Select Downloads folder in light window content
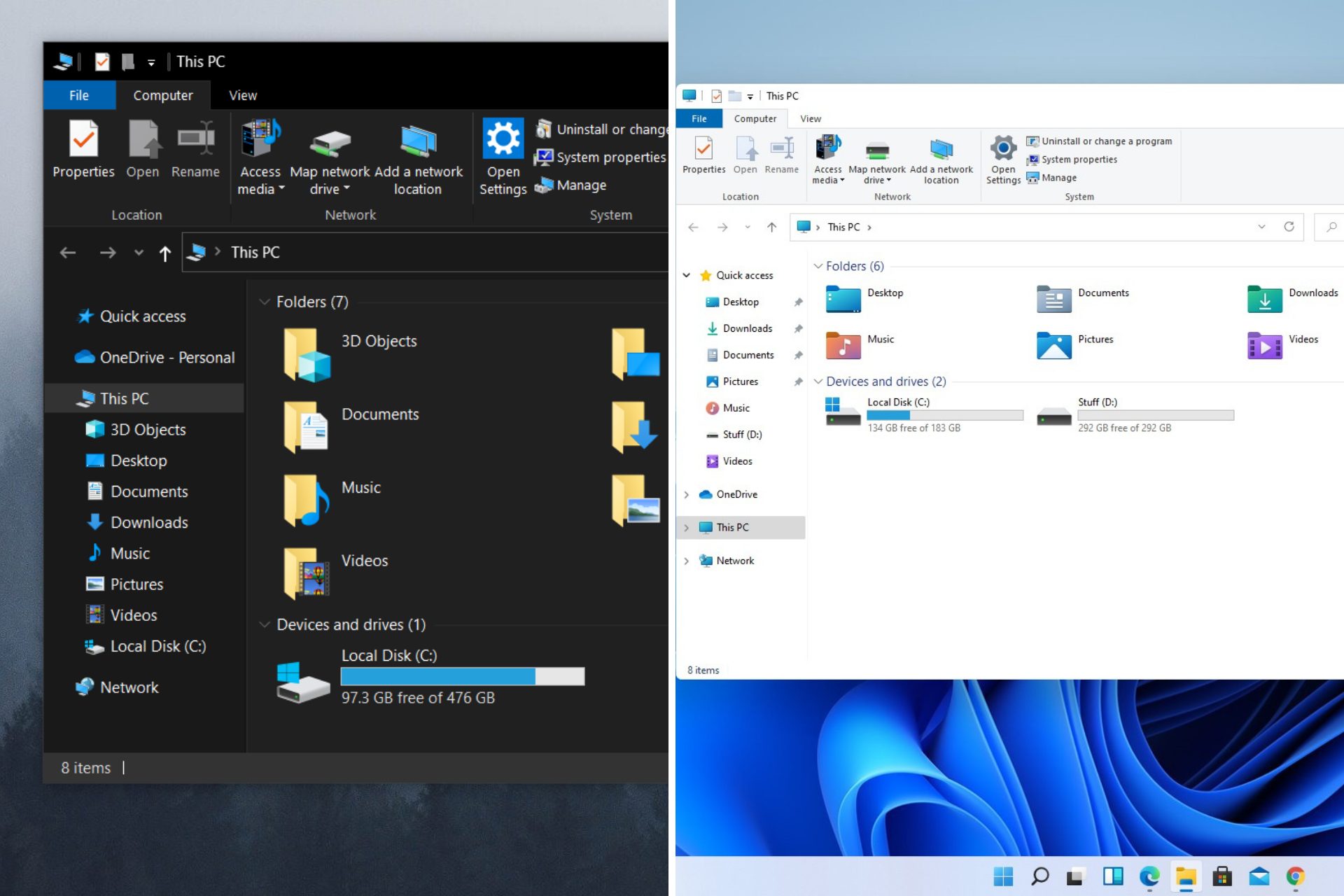Screen dimensions: 1344x896 (1293, 300)
